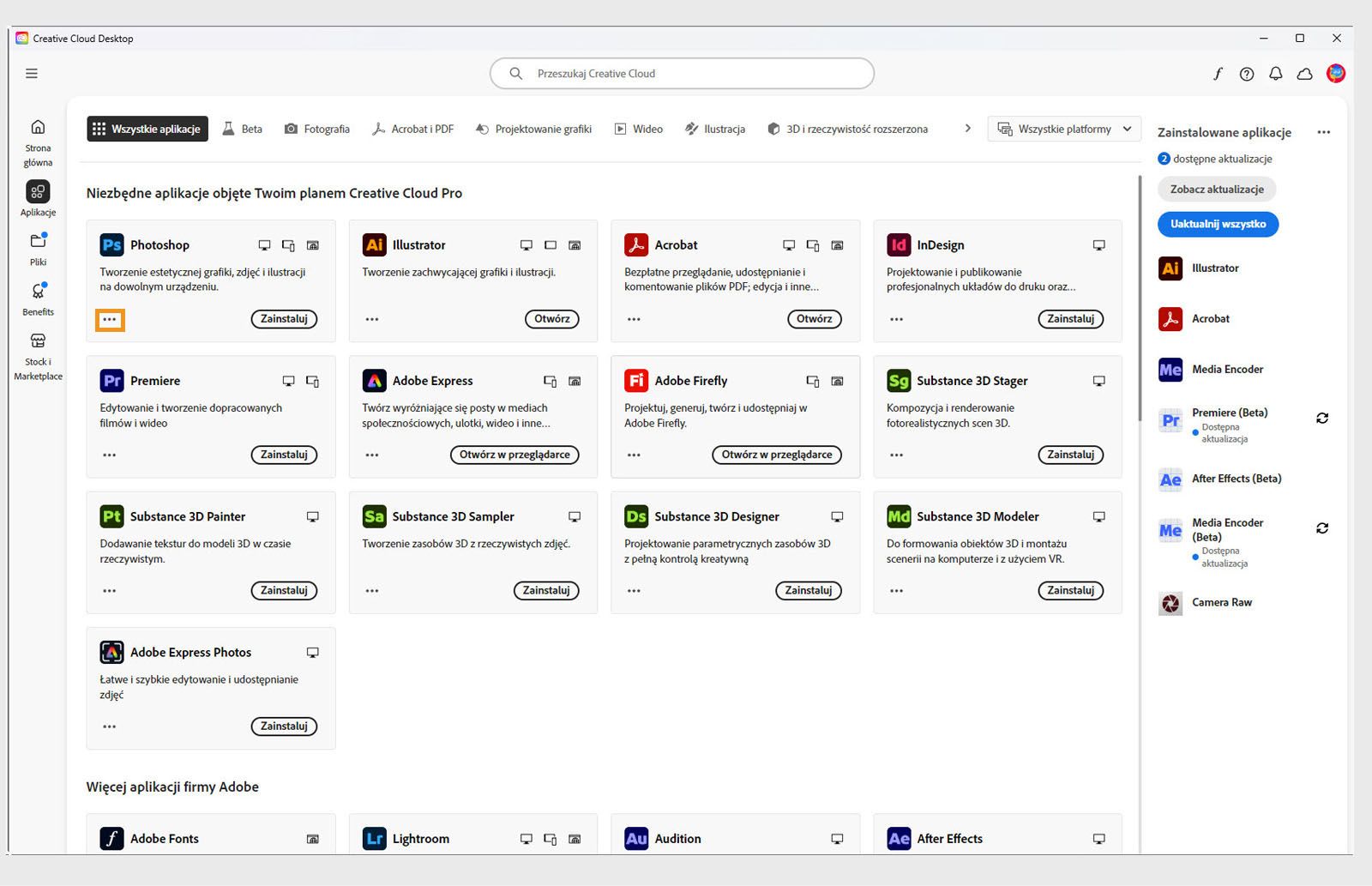Click the Adobe Express Photos icon

click(111, 653)
